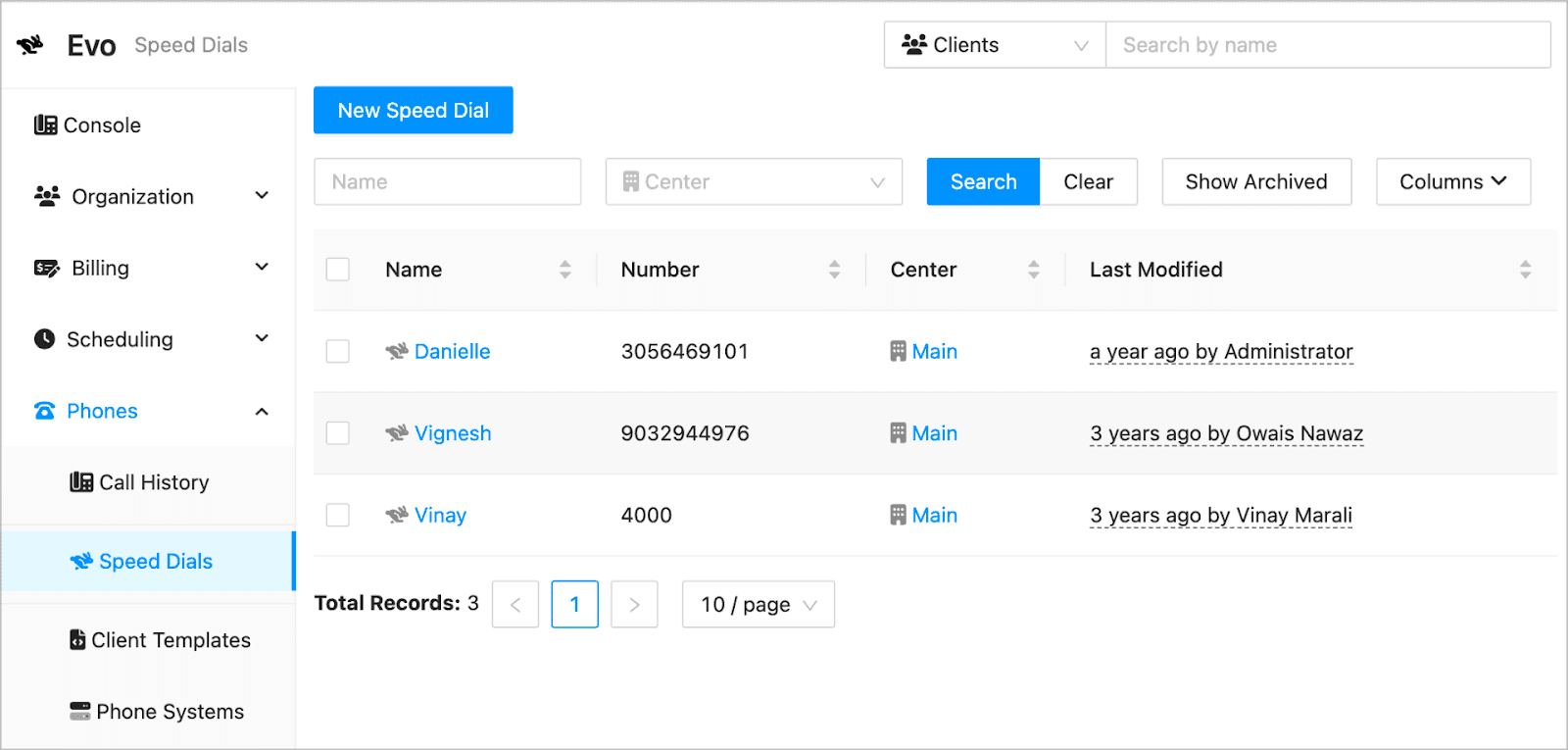Click the Evo title text
The width and height of the screenshot is (1568, 750).
[x=91, y=45]
